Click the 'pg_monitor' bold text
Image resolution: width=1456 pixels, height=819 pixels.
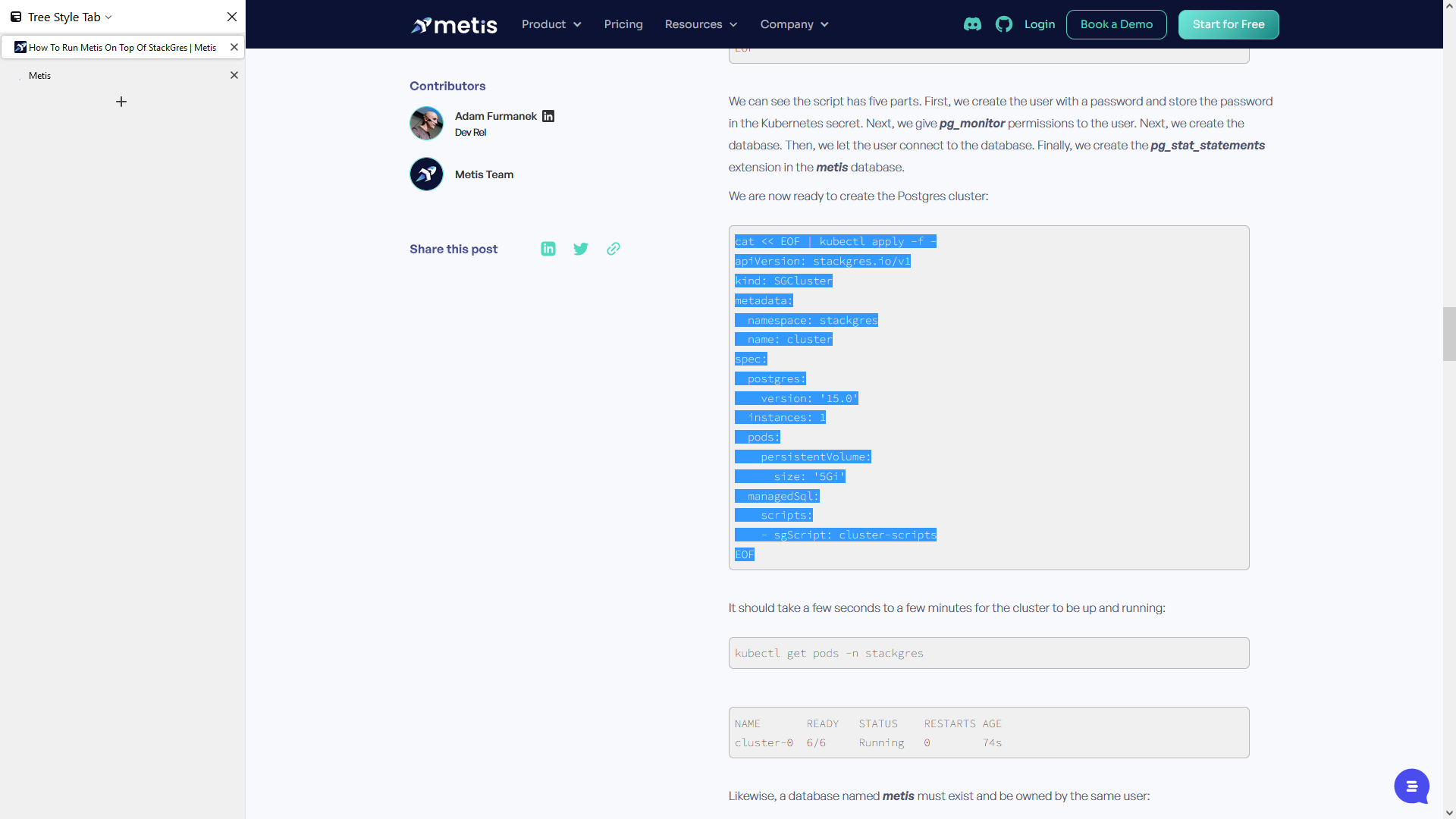click(x=972, y=123)
